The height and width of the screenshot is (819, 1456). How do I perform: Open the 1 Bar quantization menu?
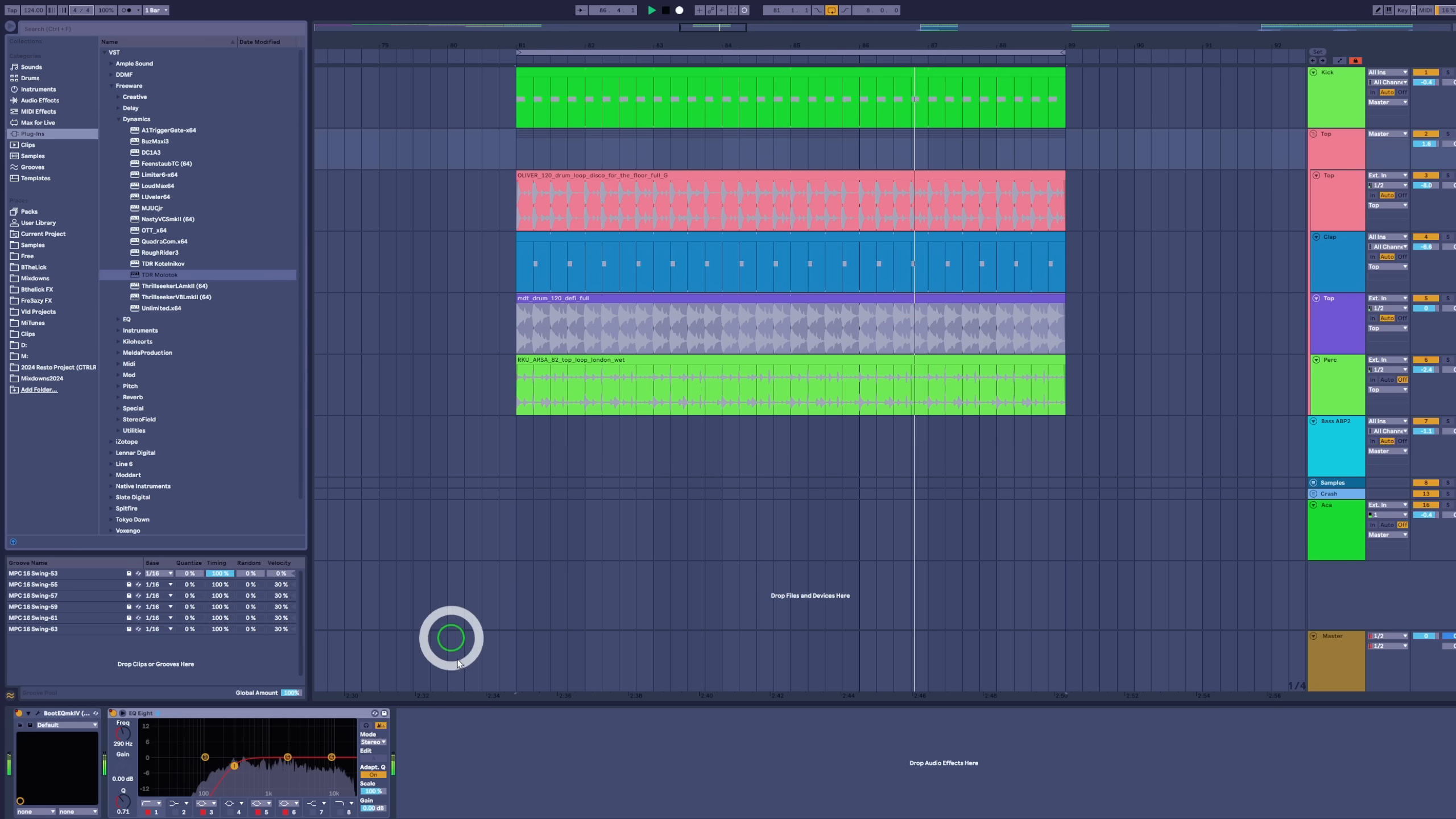click(x=156, y=10)
